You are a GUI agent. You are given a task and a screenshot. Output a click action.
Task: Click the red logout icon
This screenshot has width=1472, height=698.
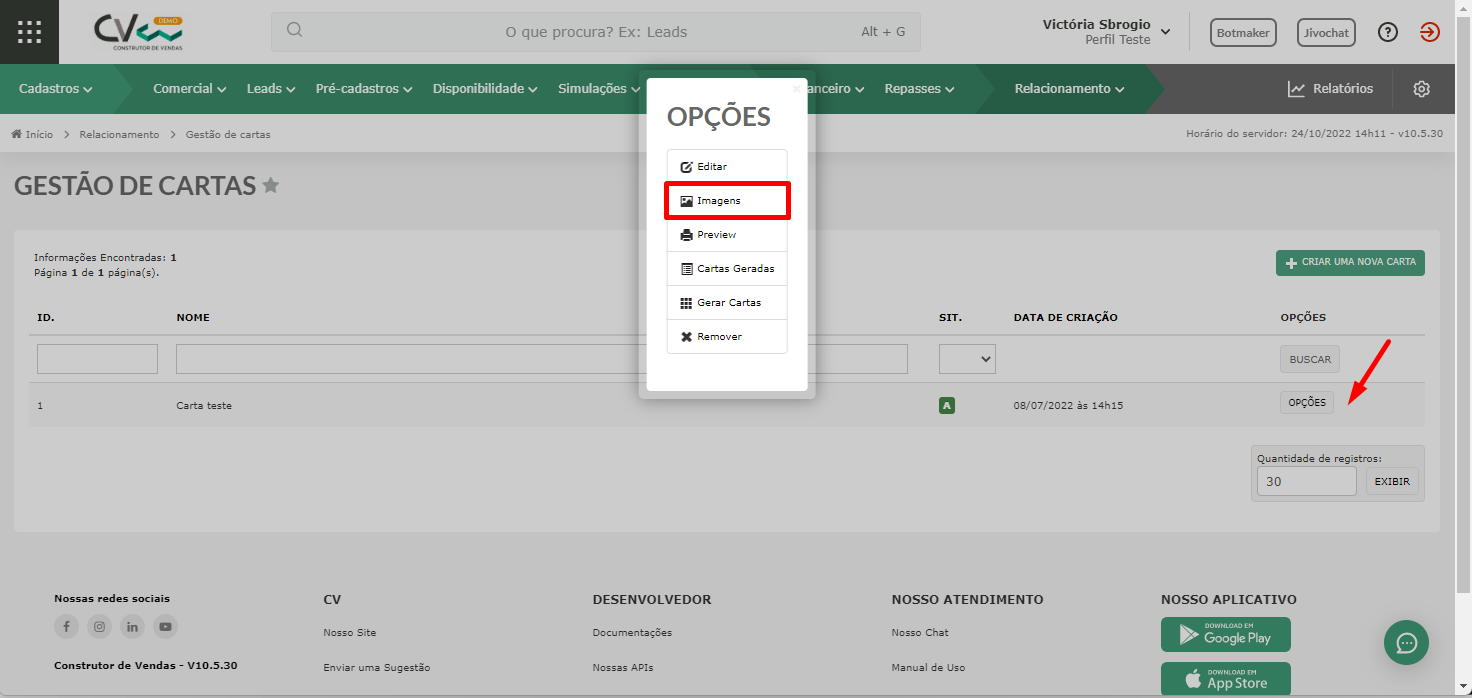[x=1430, y=32]
